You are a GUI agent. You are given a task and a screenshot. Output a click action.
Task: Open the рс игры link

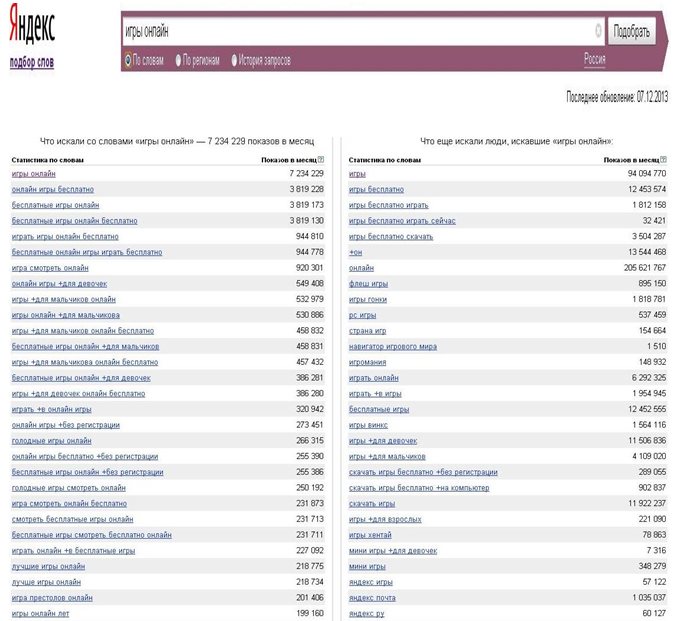pos(362,315)
